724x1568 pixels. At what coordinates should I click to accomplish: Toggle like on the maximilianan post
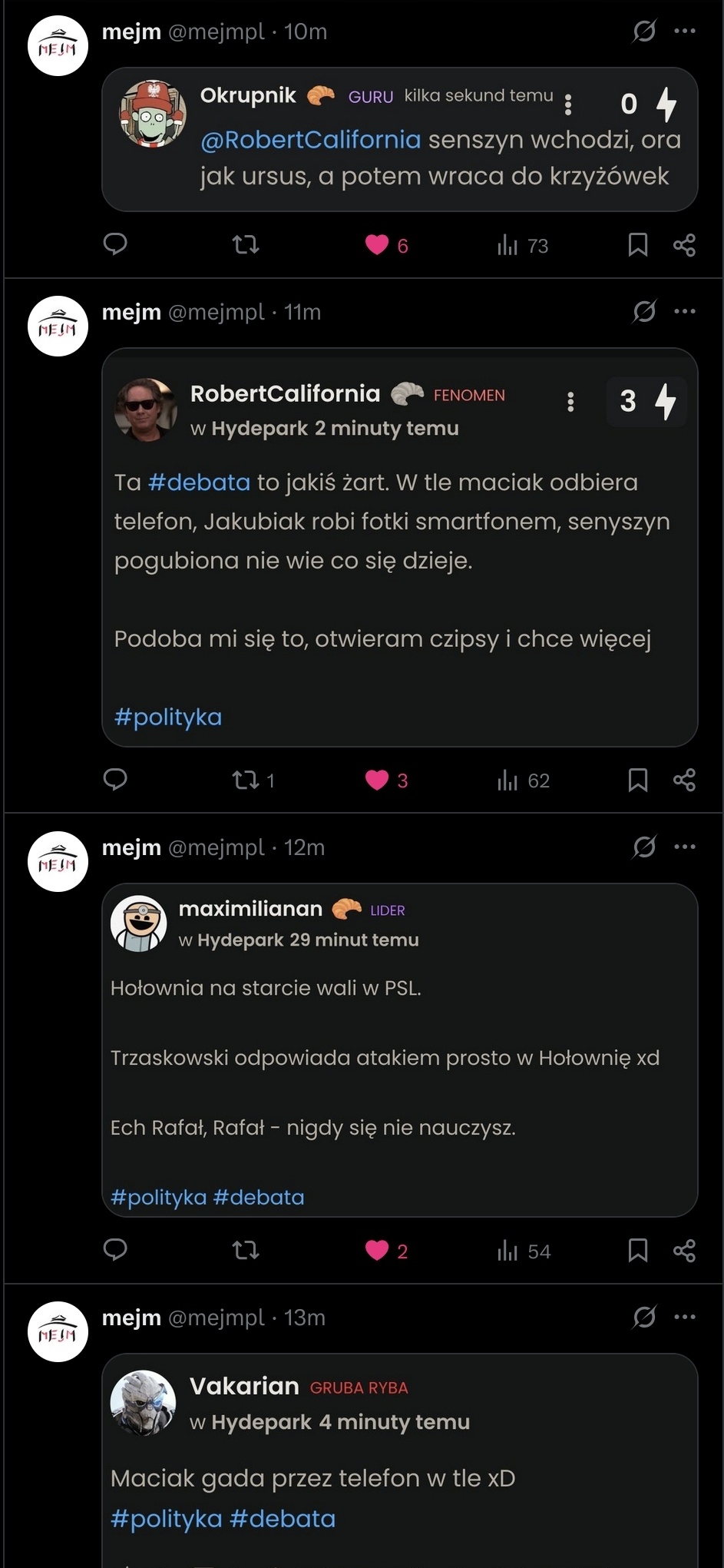coord(377,1251)
